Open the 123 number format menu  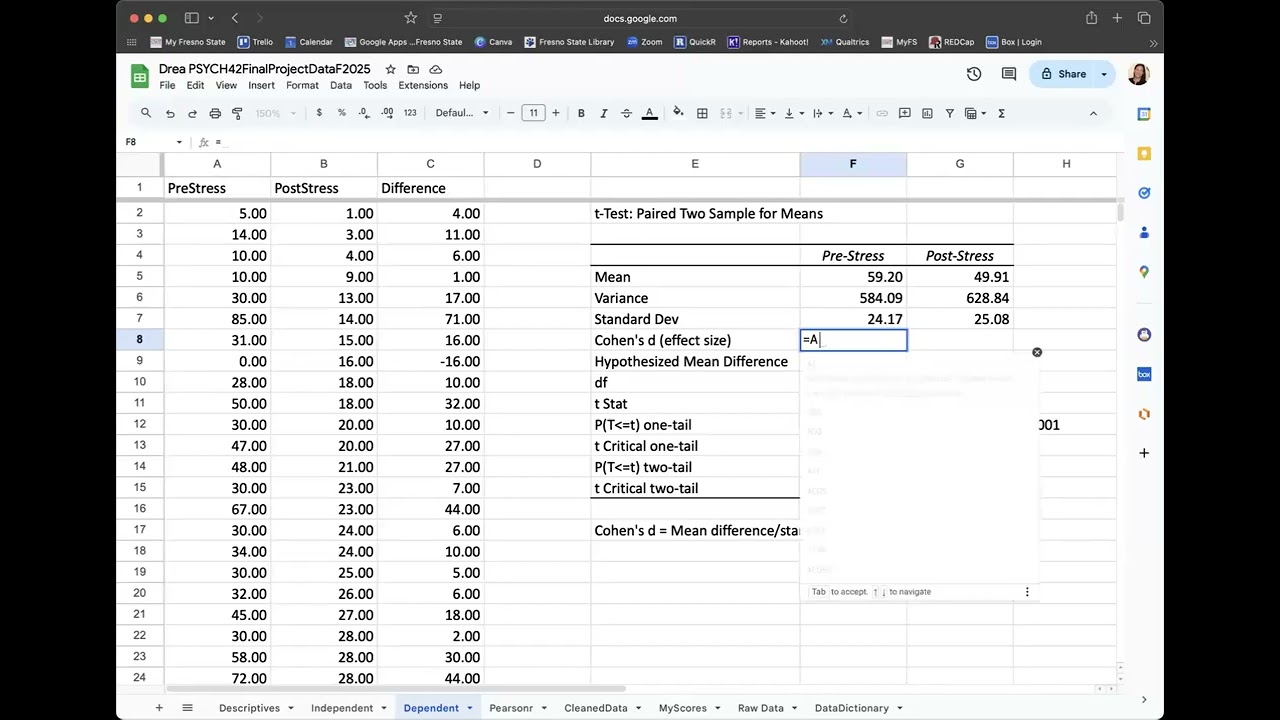click(x=410, y=113)
